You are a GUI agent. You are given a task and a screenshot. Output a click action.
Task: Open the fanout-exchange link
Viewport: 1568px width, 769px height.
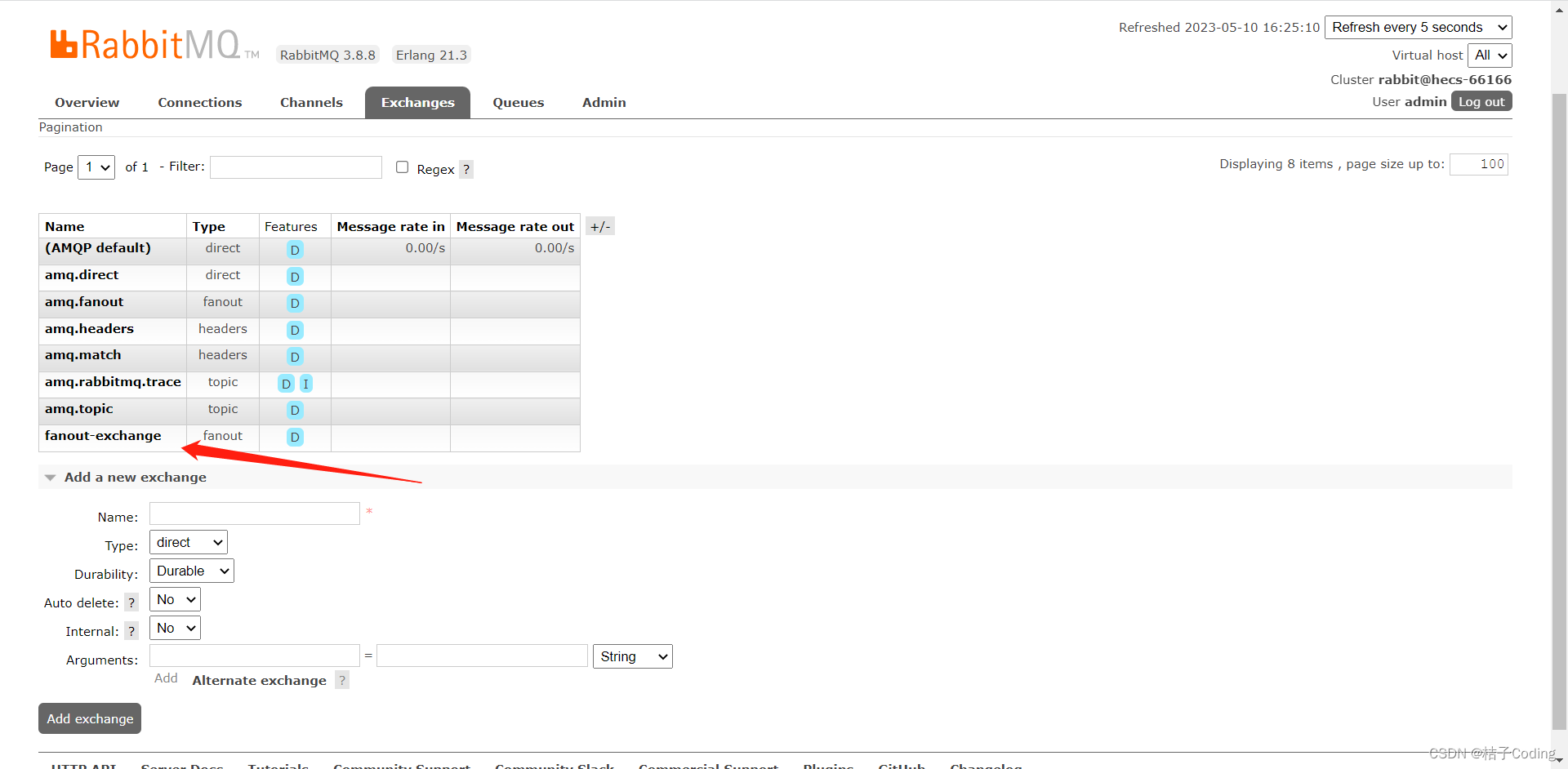[103, 436]
